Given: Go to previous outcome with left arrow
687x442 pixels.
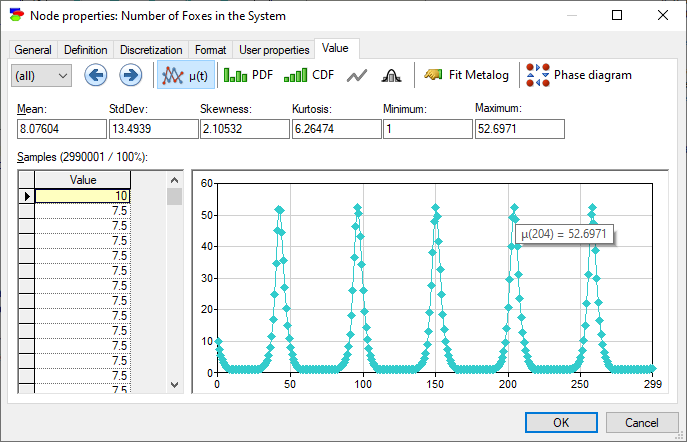Looking at the screenshot, I should pos(96,75).
